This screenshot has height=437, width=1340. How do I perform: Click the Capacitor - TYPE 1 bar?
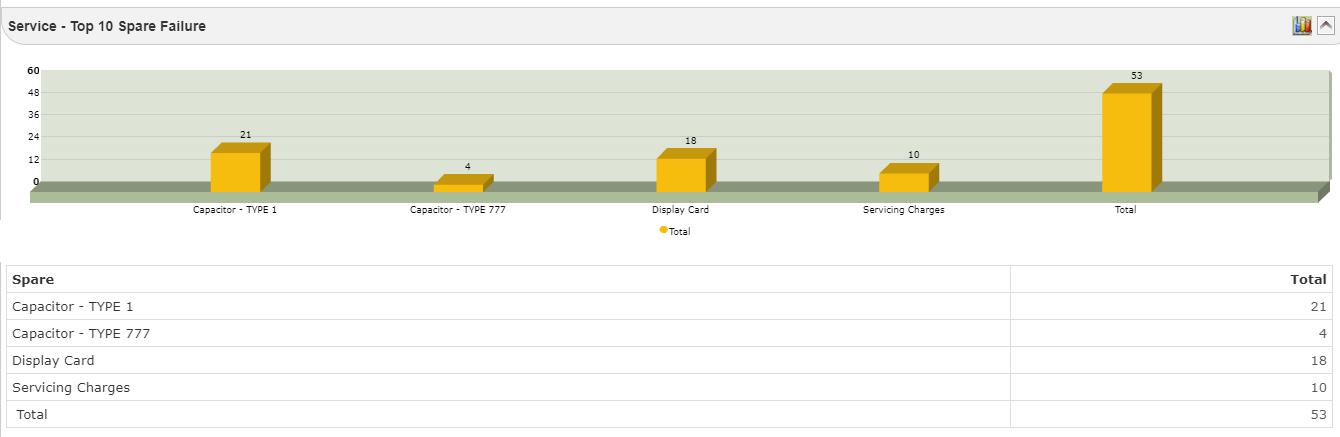click(240, 167)
